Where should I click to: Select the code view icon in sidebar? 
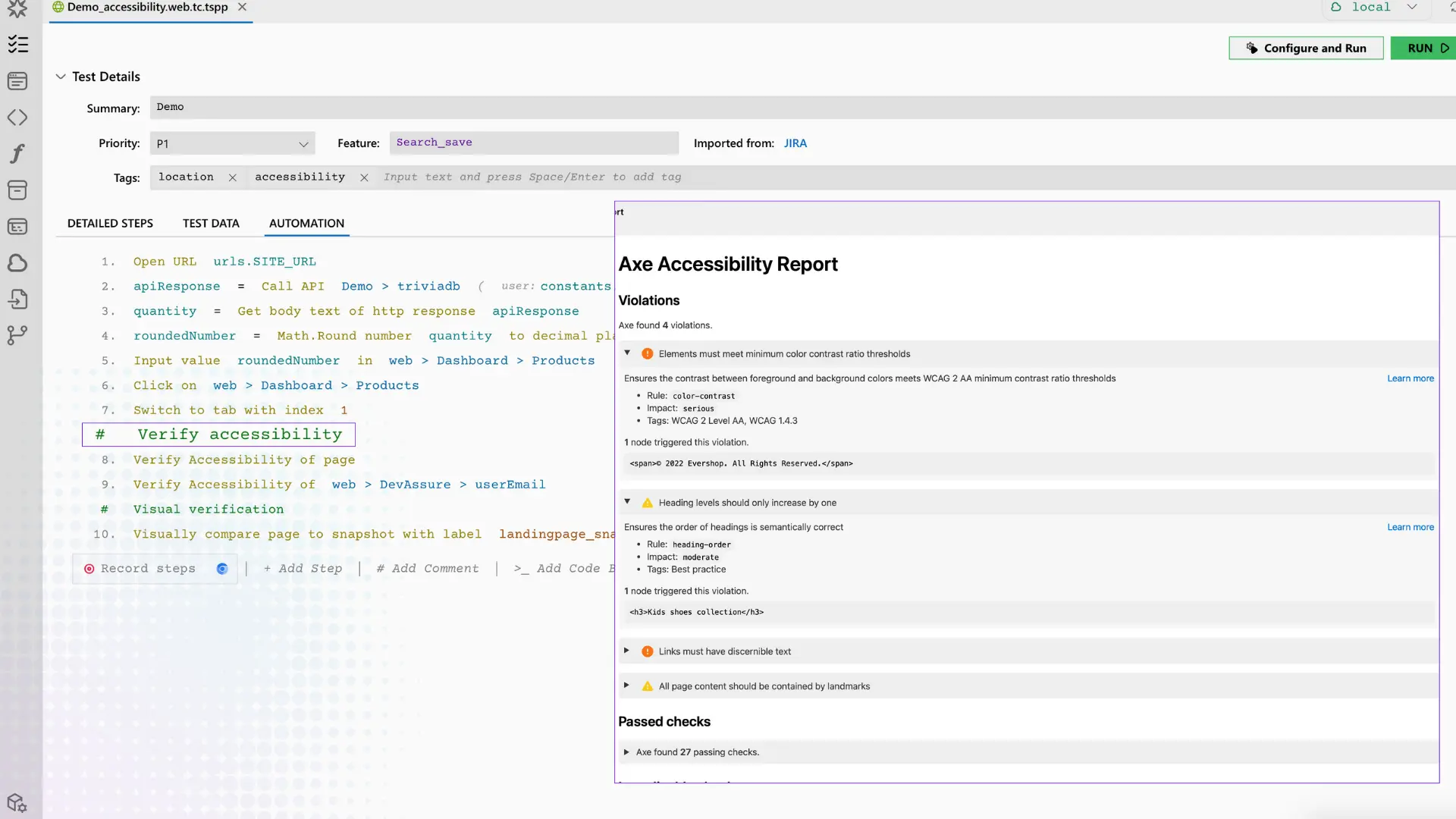pyautogui.click(x=18, y=118)
